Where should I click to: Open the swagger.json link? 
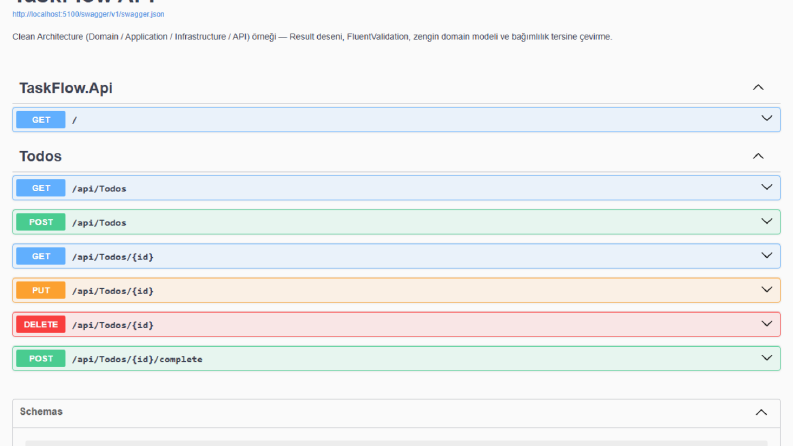point(88,14)
